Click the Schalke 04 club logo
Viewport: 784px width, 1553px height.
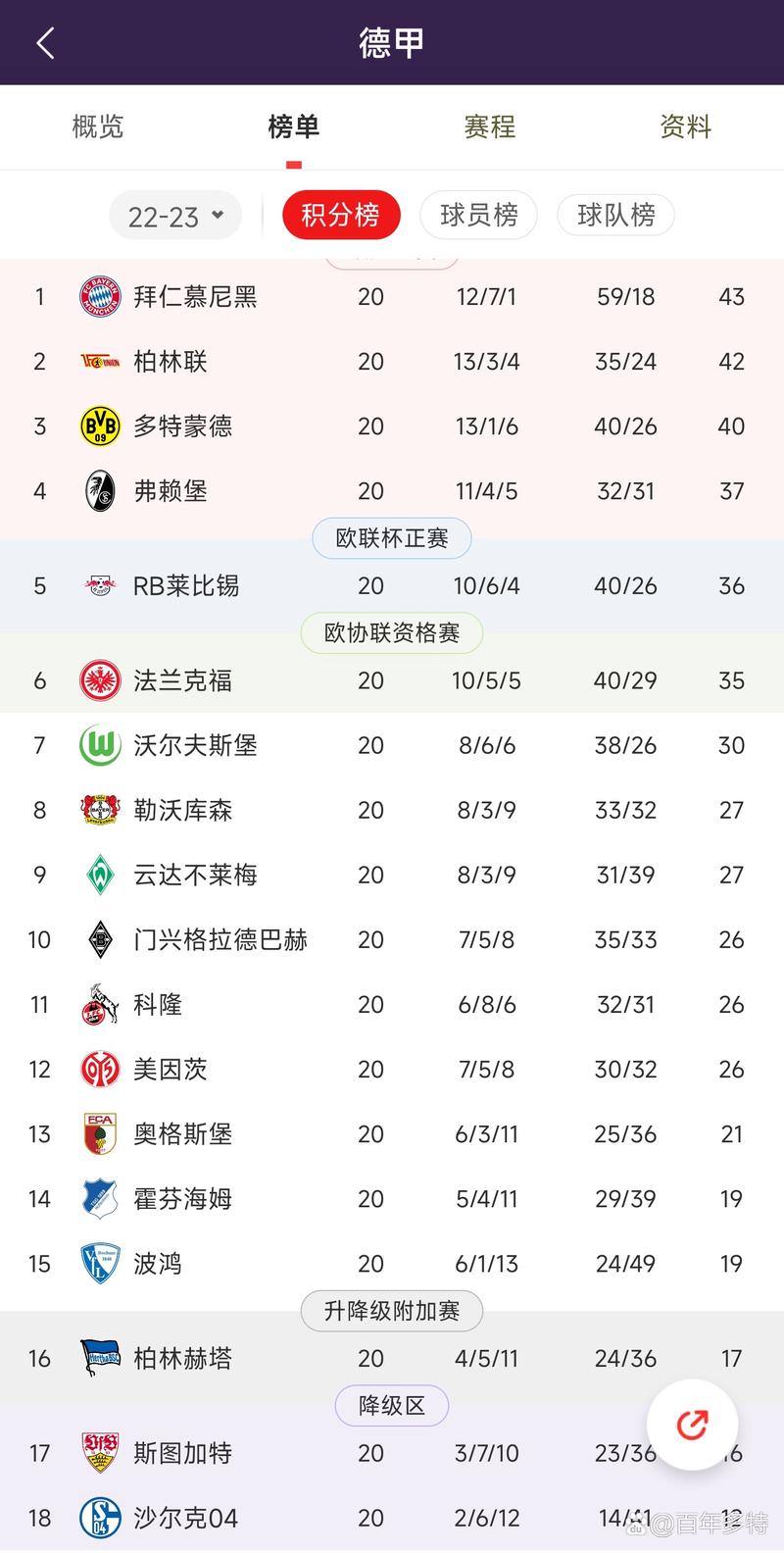click(x=99, y=1517)
